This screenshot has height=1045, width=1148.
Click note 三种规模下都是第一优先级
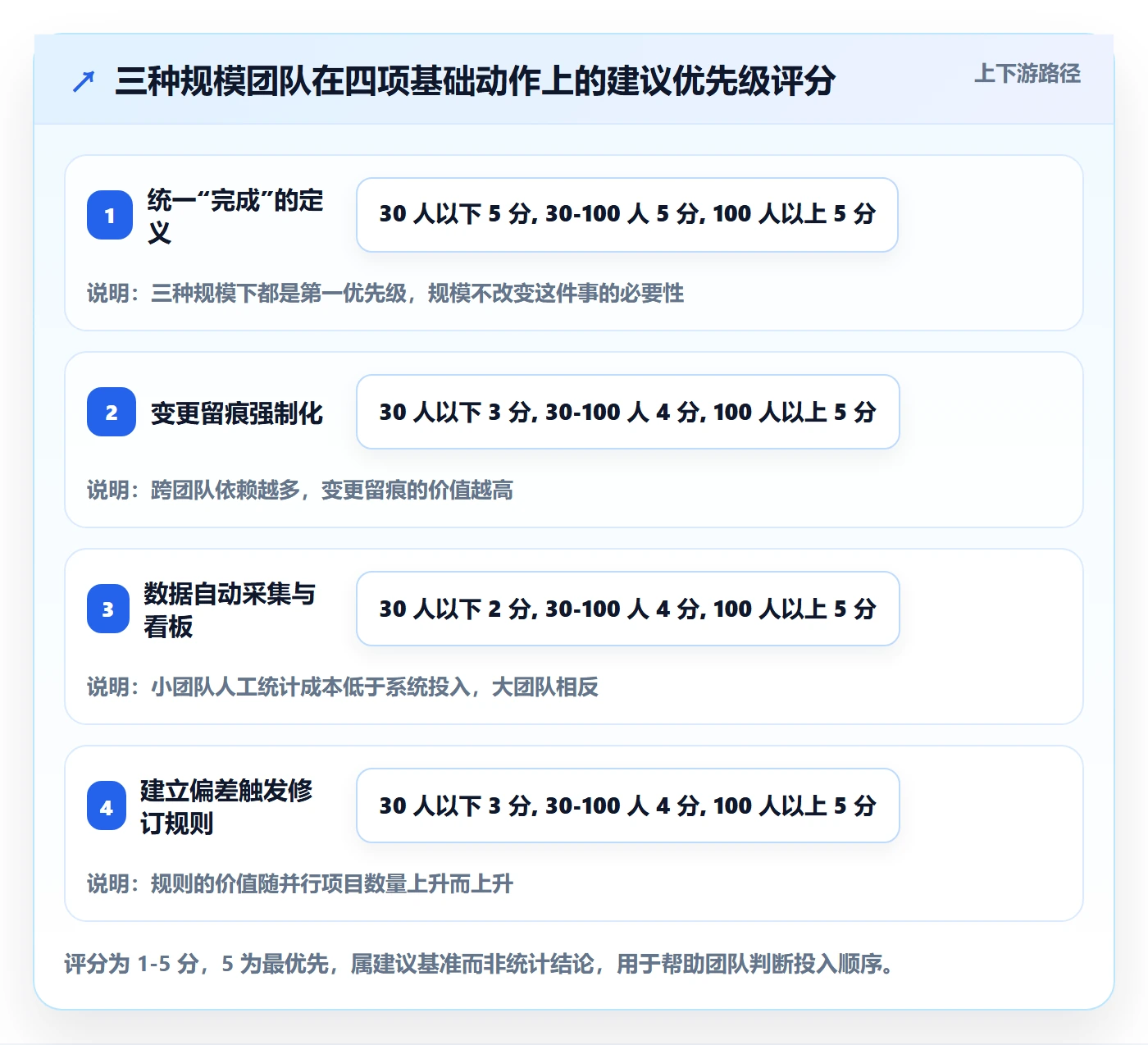point(385,293)
